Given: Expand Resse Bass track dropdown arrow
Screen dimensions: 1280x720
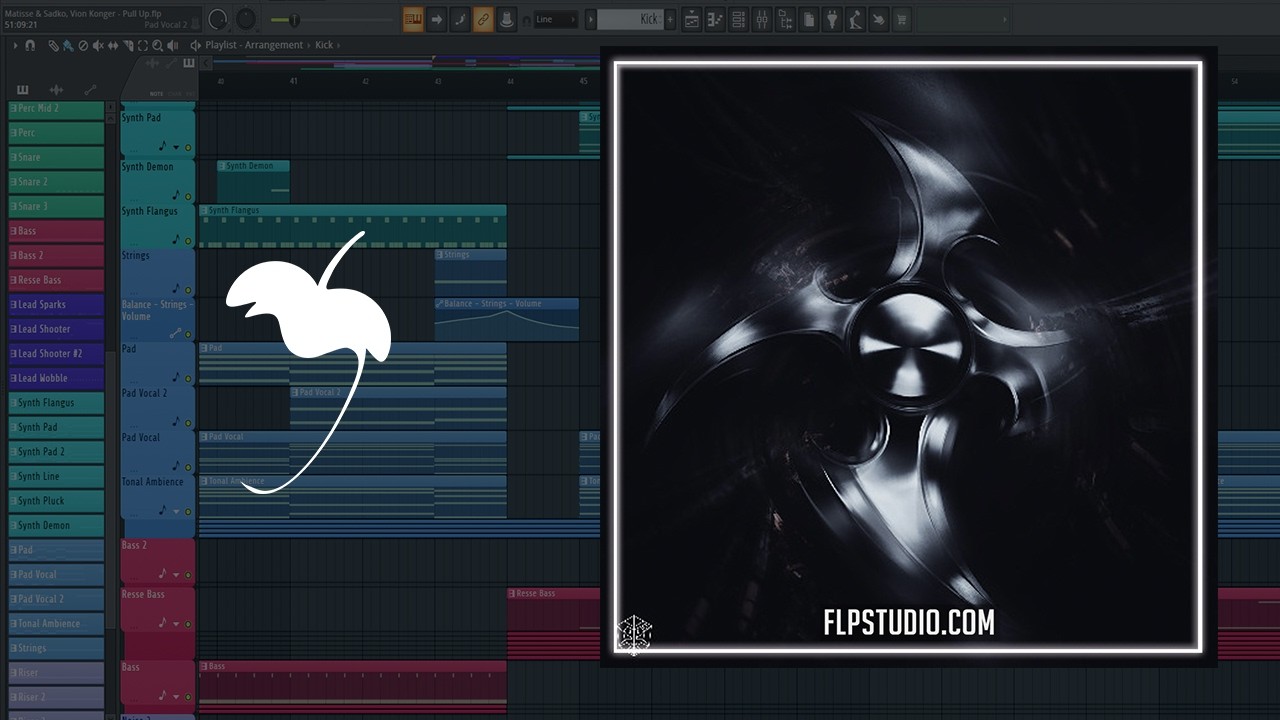Looking at the screenshot, I should (x=176, y=623).
